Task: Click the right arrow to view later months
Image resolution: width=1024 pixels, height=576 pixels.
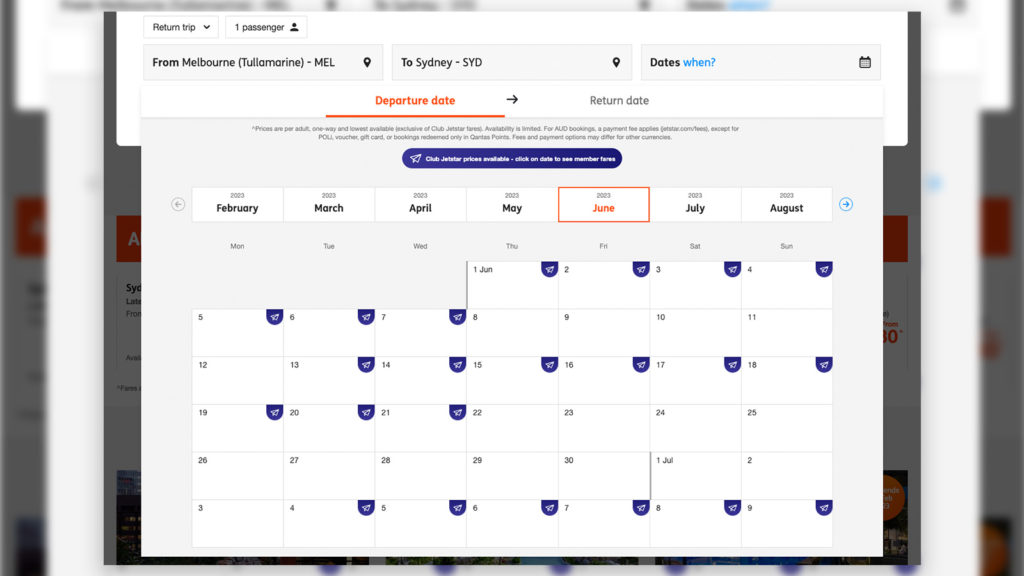Action: click(845, 204)
